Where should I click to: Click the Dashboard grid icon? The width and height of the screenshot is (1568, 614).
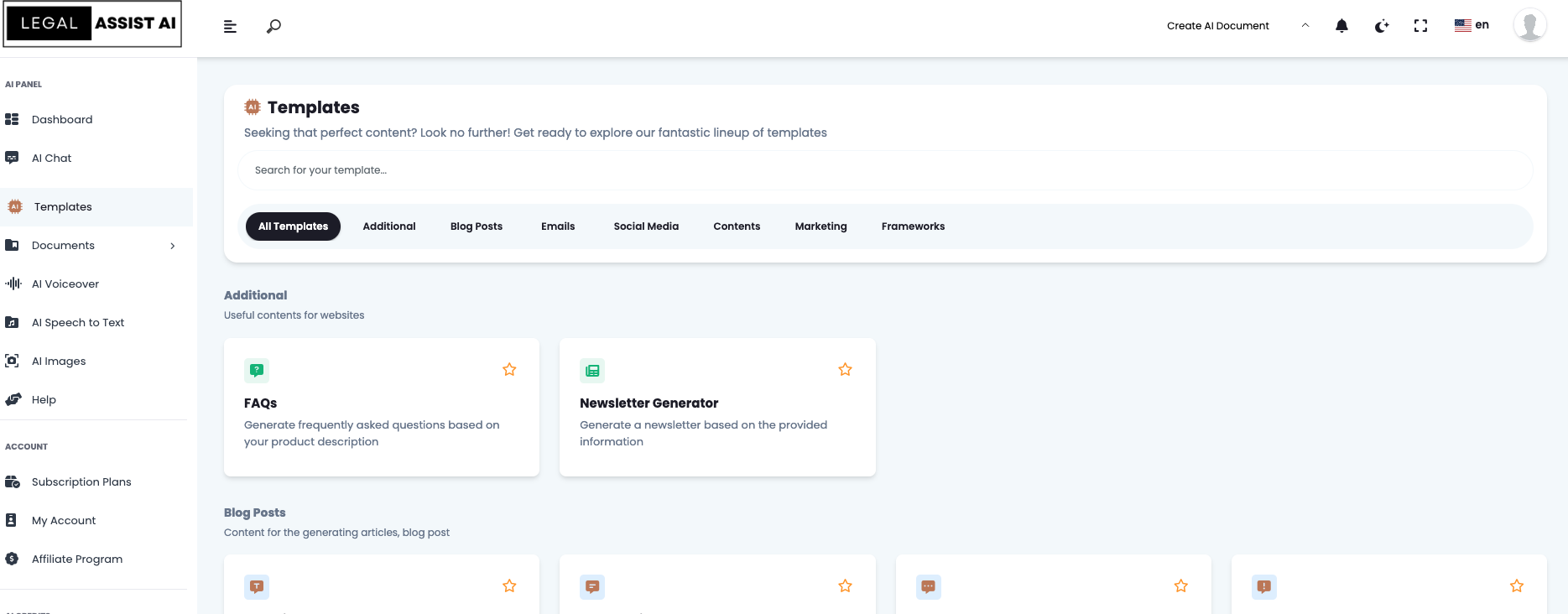tap(12, 119)
